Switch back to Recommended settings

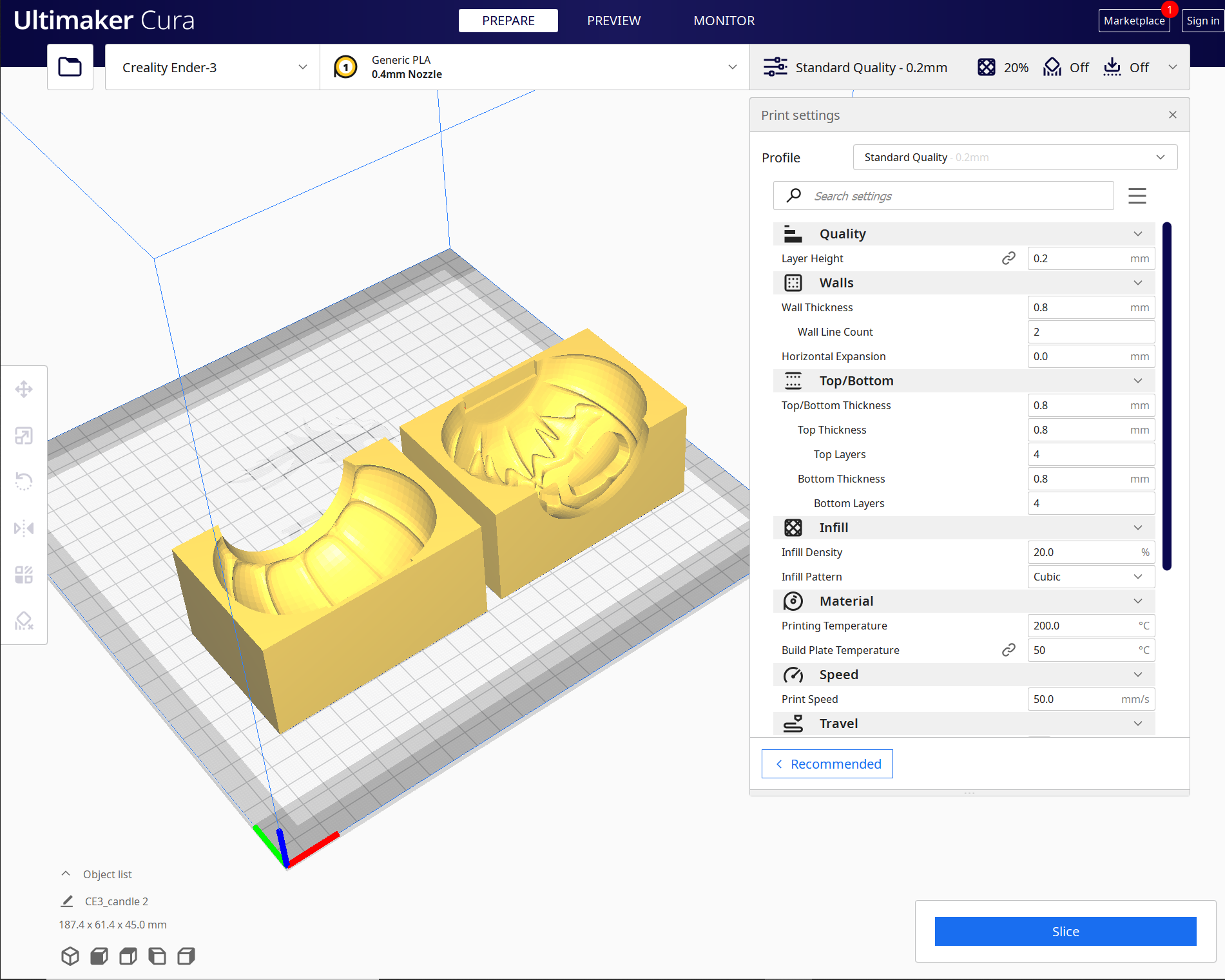click(x=827, y=764)
